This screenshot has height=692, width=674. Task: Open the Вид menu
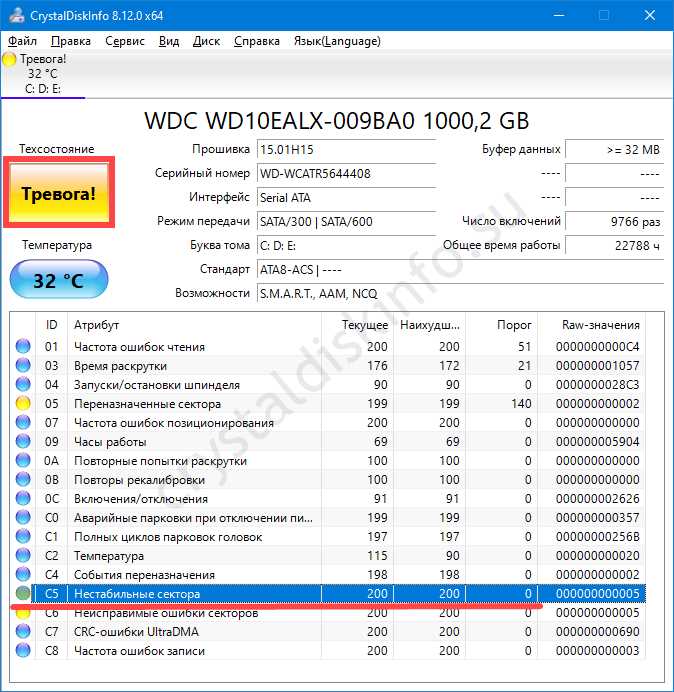pyautogui.click(x=169, y=41)
